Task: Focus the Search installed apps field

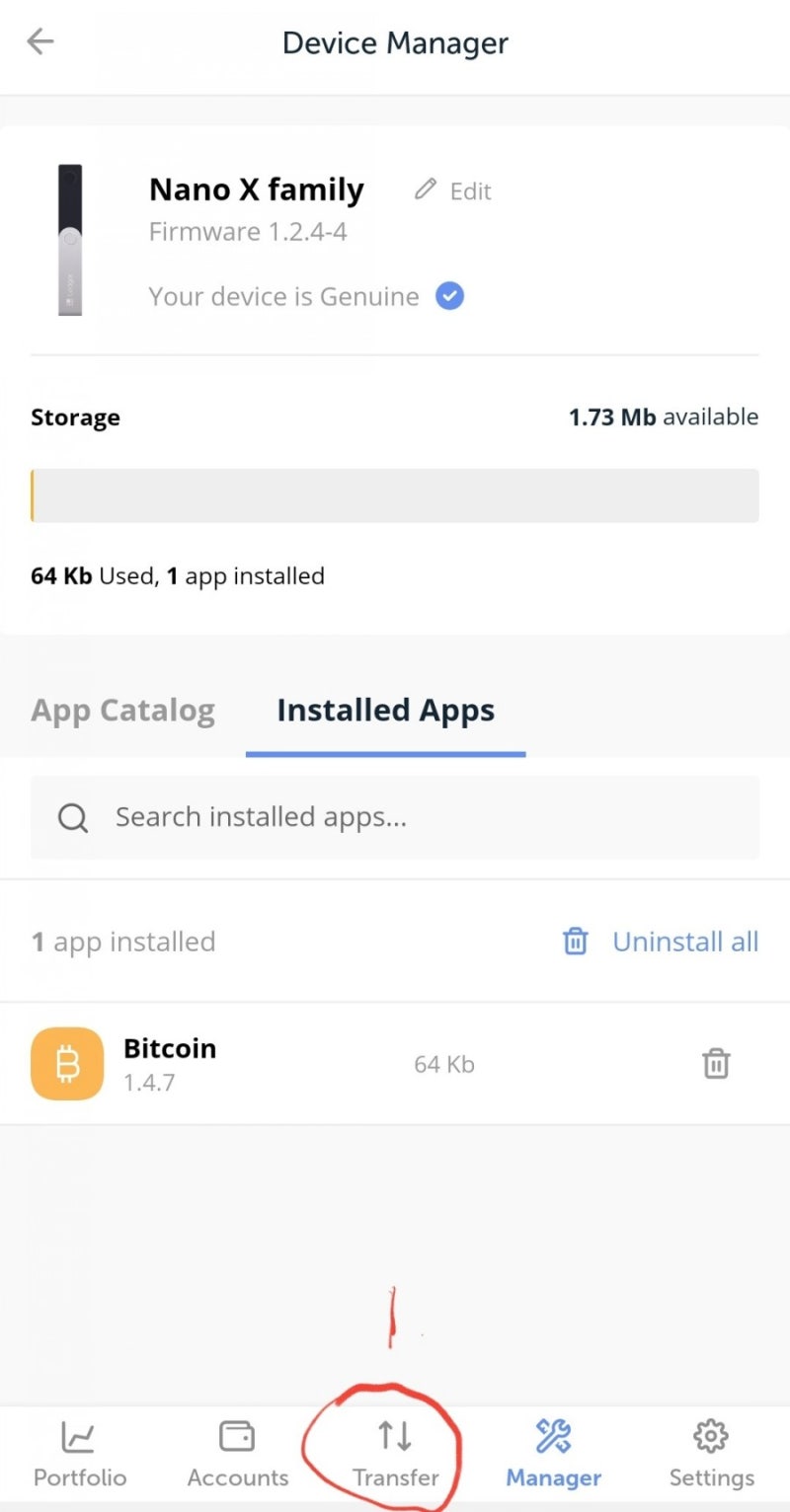Action: pos(415,817)
